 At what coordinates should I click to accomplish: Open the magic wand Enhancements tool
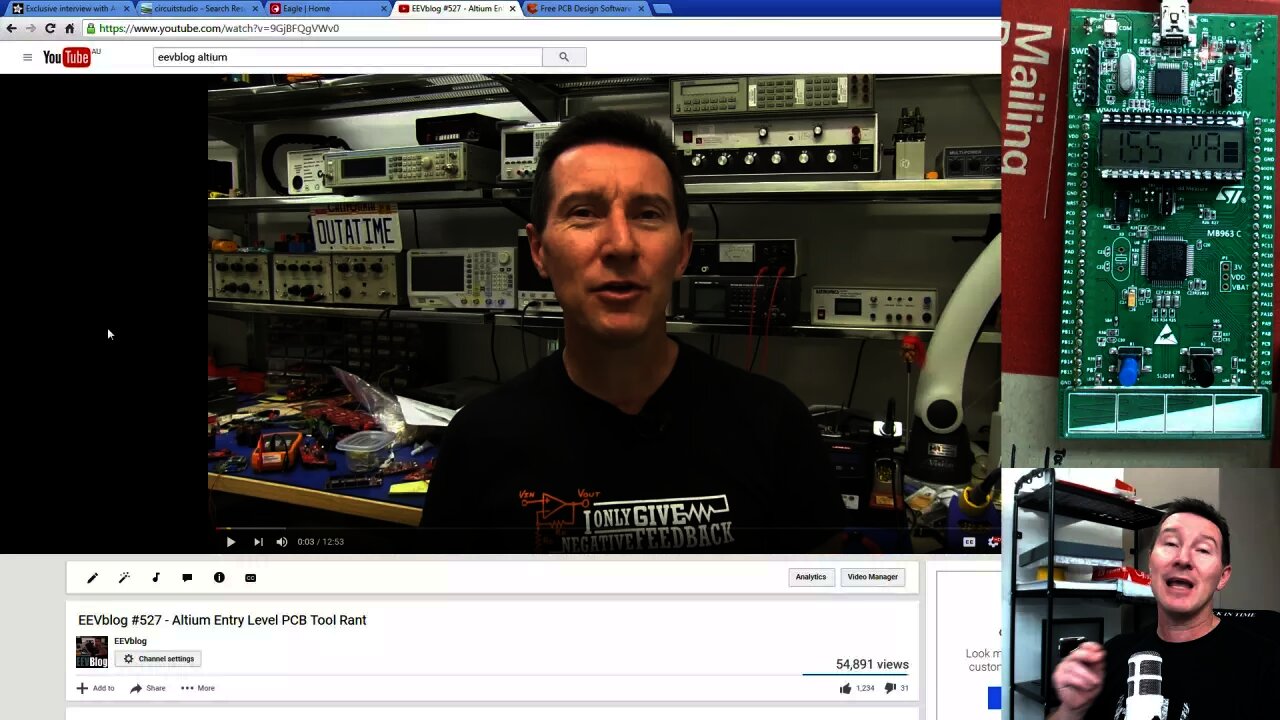(x=124, y=577)
